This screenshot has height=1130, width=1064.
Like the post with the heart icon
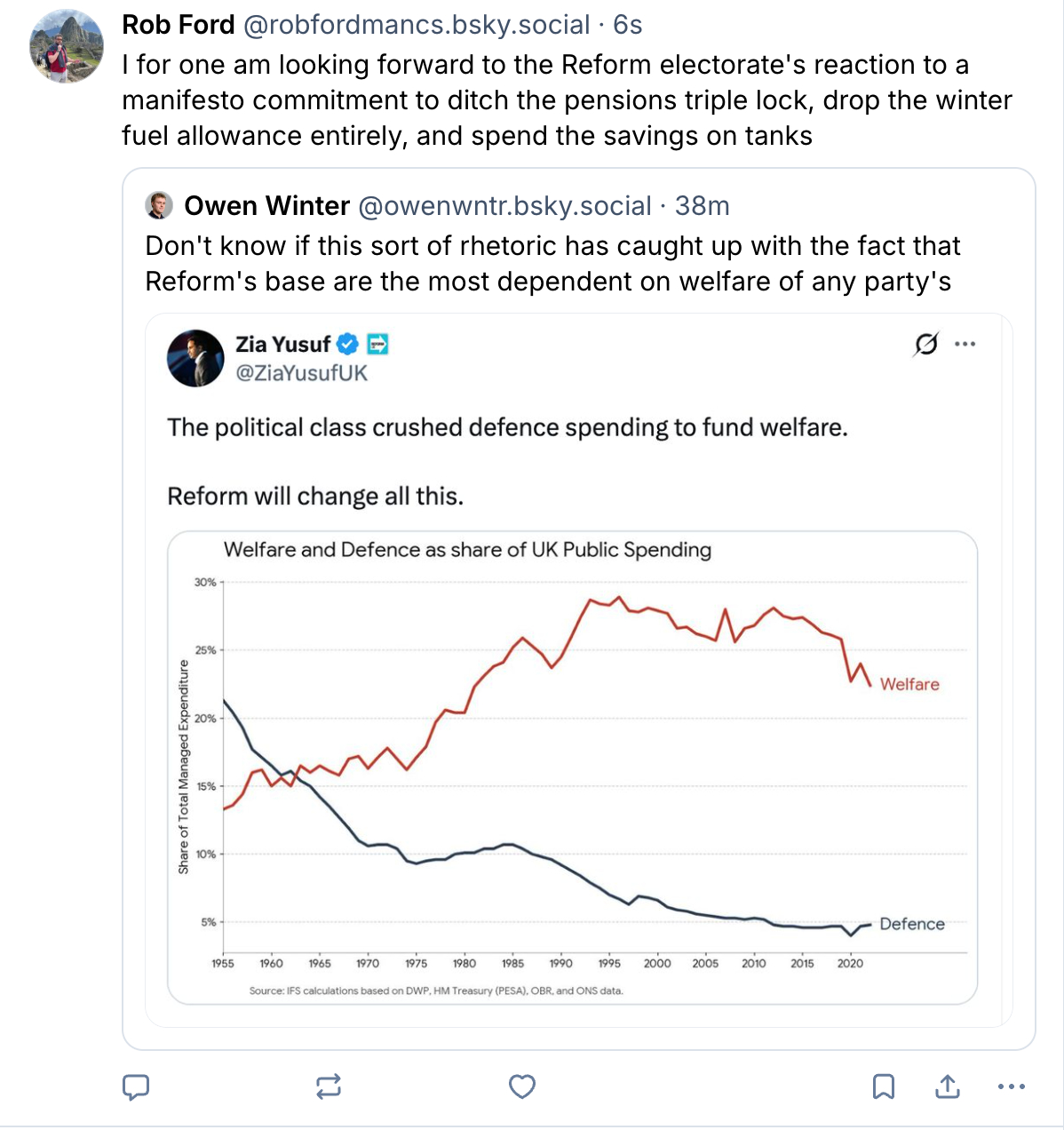point(522,1086)
